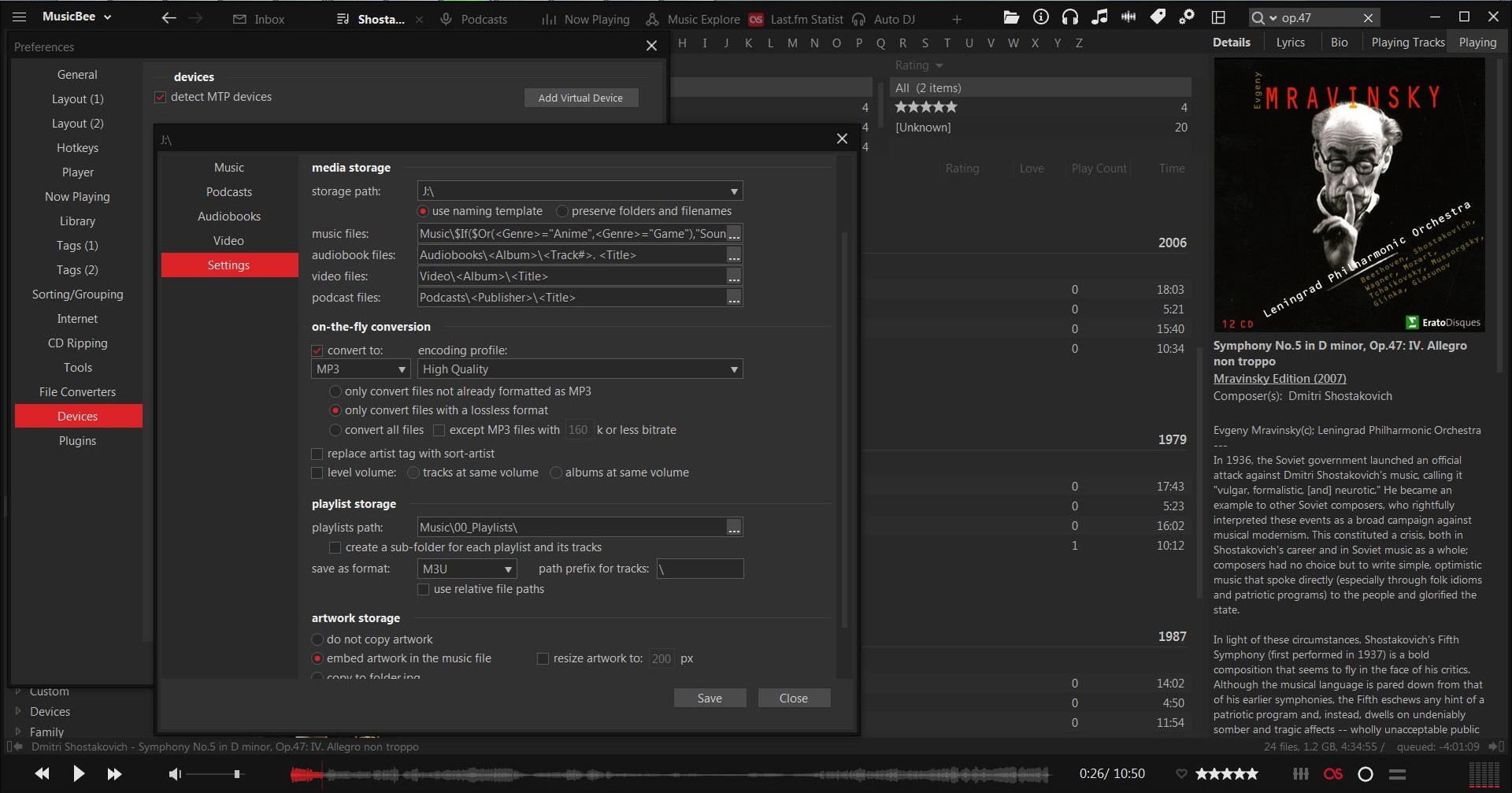Browse for playlists path
The height and width of the screenshot is (793, 1512).
(734, 528)
